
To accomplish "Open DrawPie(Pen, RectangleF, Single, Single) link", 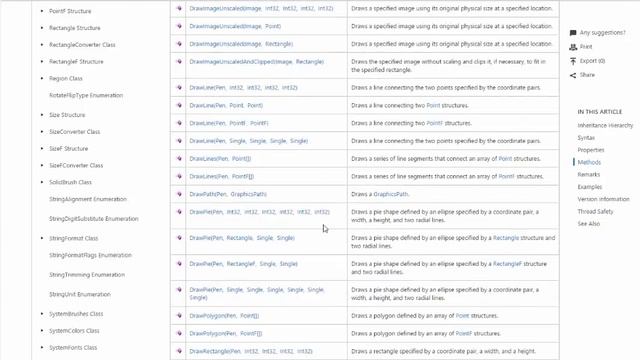I will pyautogui.click(x=243, y=264).
